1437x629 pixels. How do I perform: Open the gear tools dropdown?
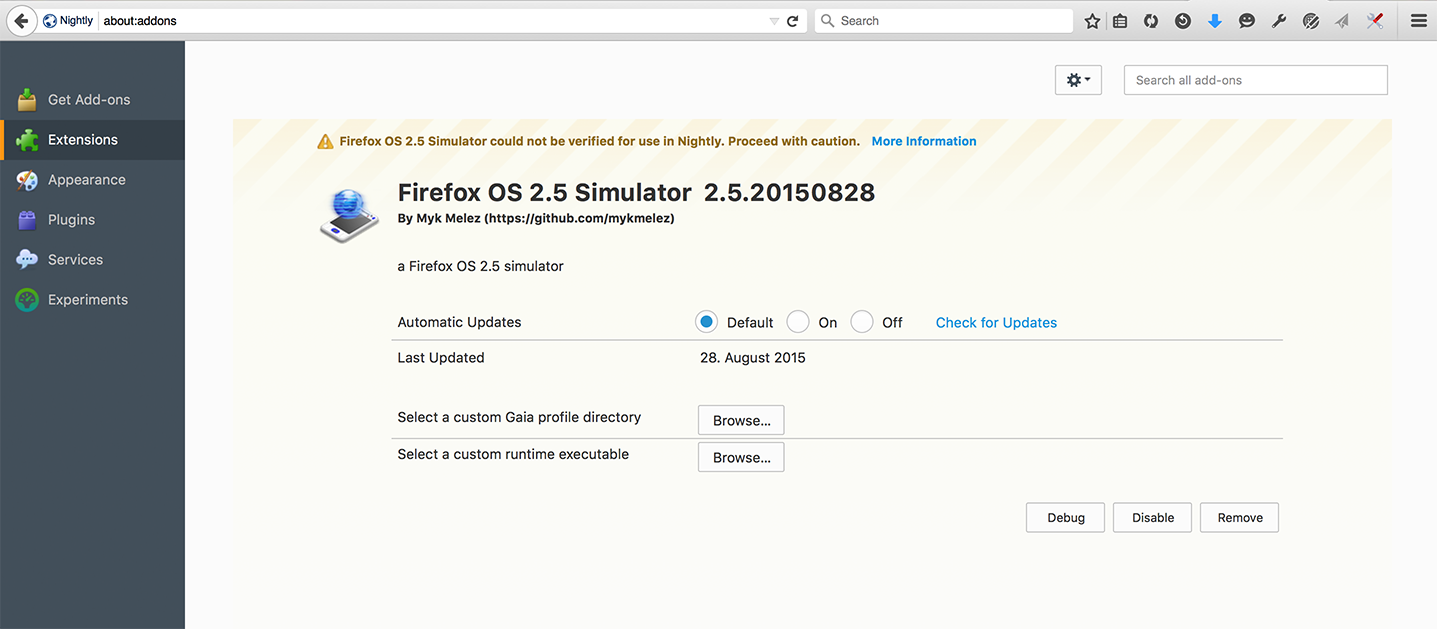click(x=1078, y=80)
